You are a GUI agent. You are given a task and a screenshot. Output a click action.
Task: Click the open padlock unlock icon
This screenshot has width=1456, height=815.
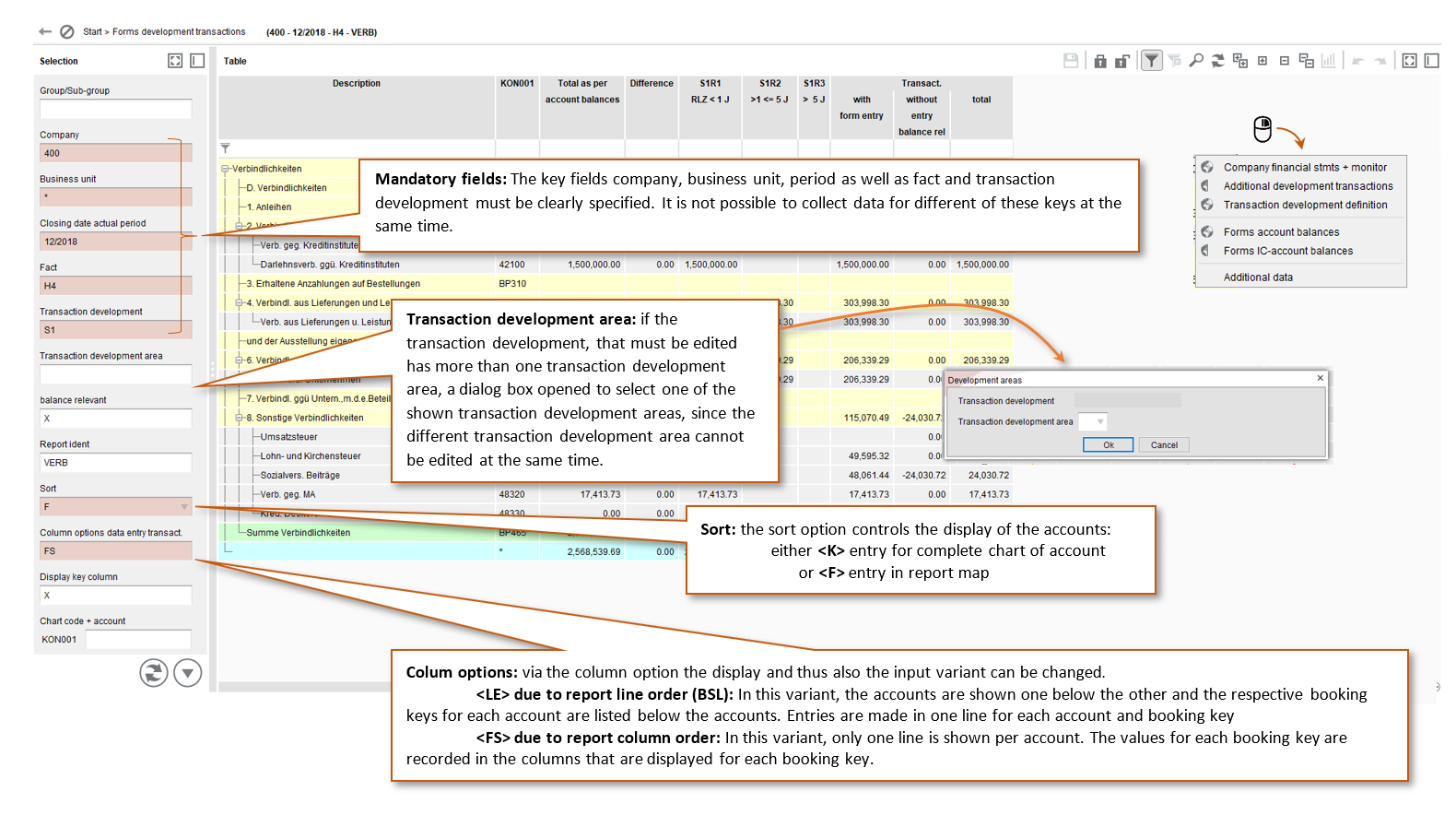tap(1122, 61)
